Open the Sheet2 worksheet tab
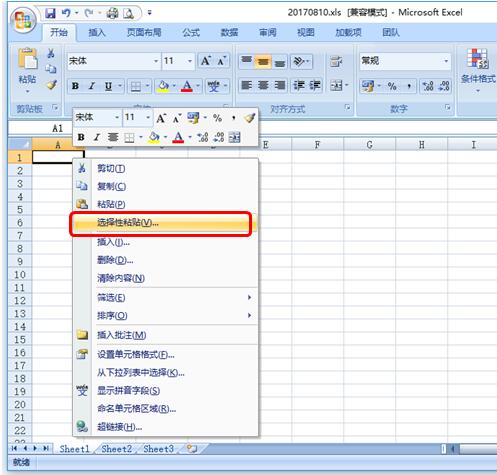This screenshot has height=475, width=497. pos(117,449)
